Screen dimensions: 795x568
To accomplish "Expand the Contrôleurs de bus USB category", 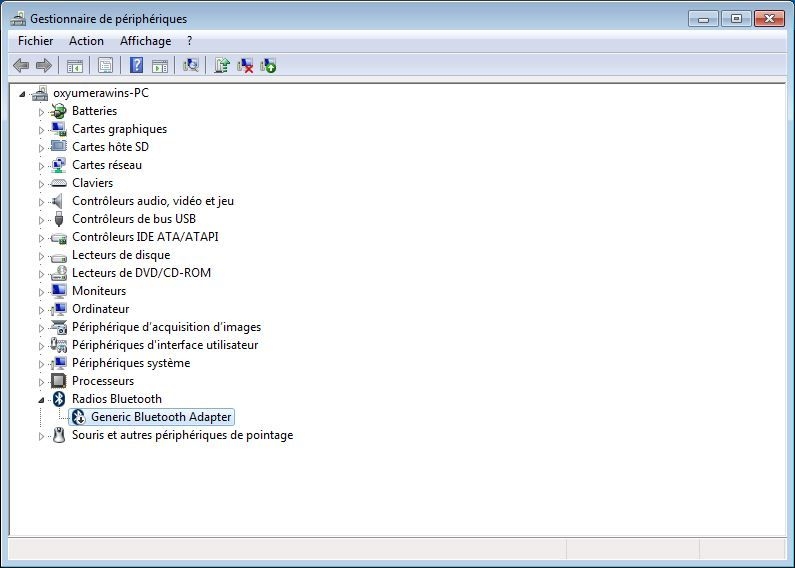I will tap(41, 220).
